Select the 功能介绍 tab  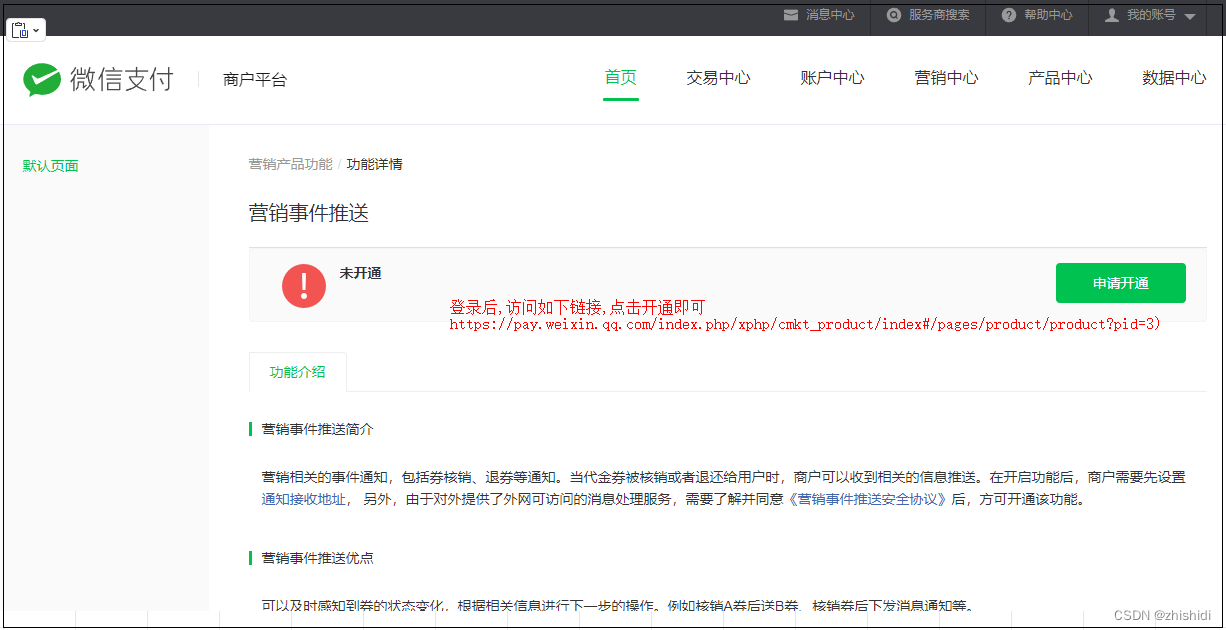tap(298, 372)
